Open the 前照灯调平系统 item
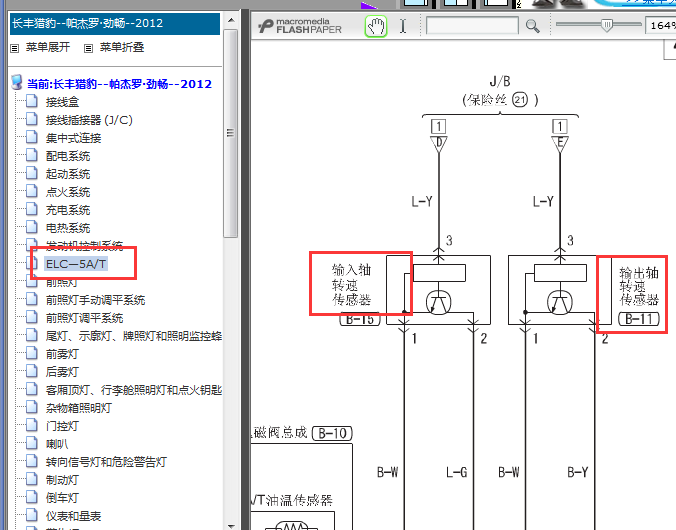Screen dimensions: 676x530 (84, 318)
